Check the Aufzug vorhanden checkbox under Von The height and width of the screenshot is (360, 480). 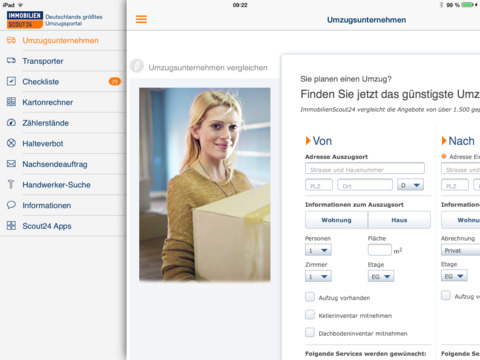(x=310, y=297)
